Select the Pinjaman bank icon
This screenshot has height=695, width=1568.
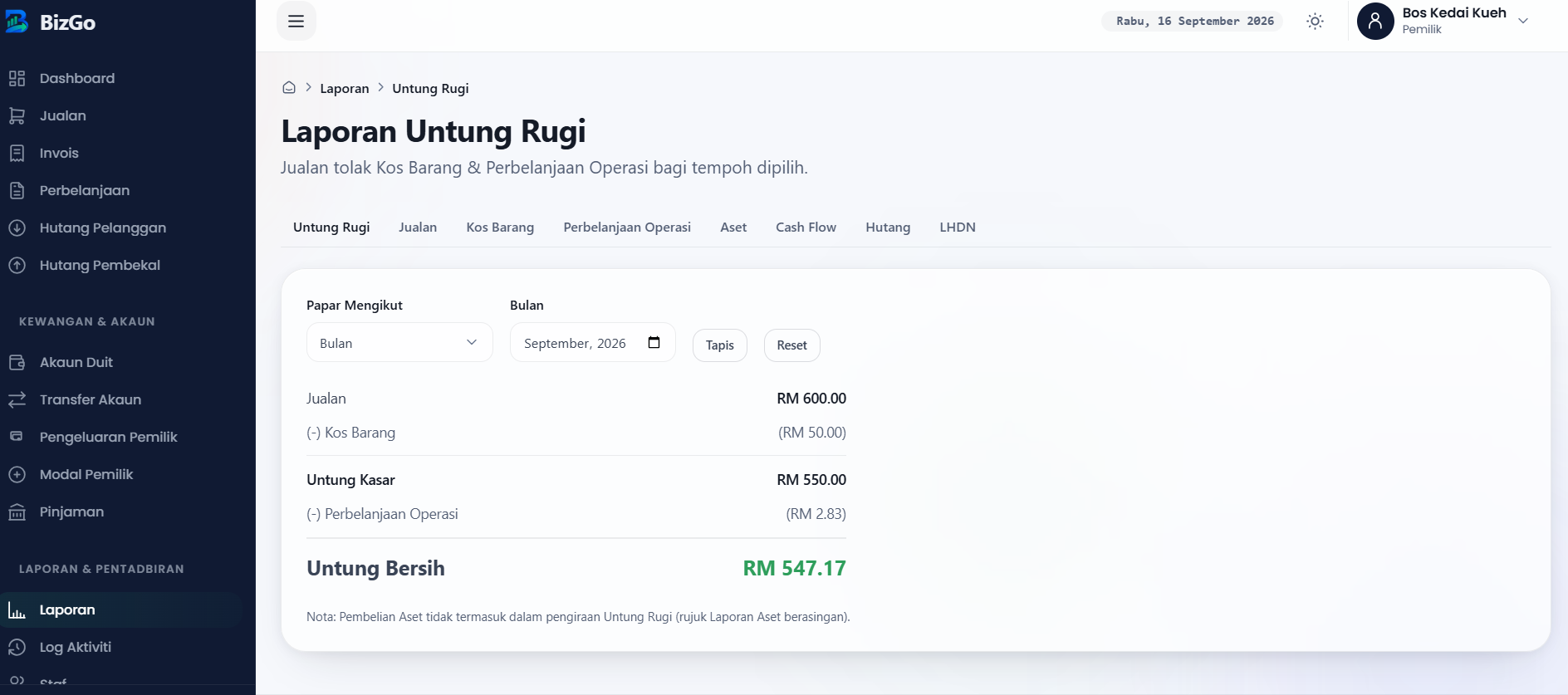pyautogui.click(x=17, y=512)
